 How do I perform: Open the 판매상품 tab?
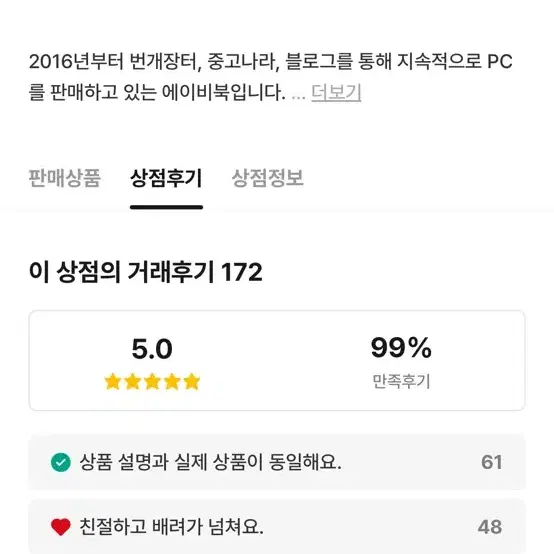tap(65, 178)
